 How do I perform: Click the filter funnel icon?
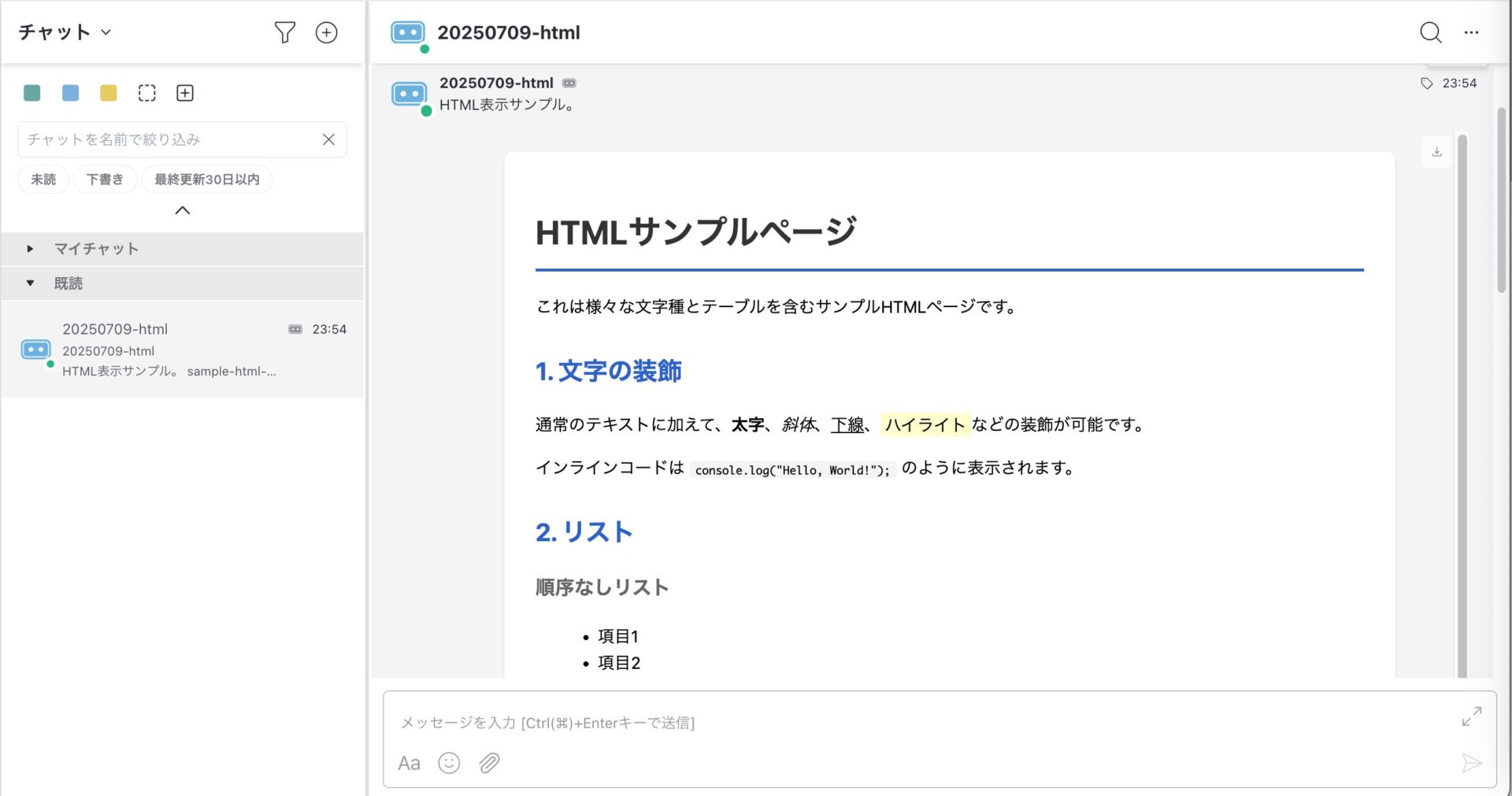pos(284,32)
